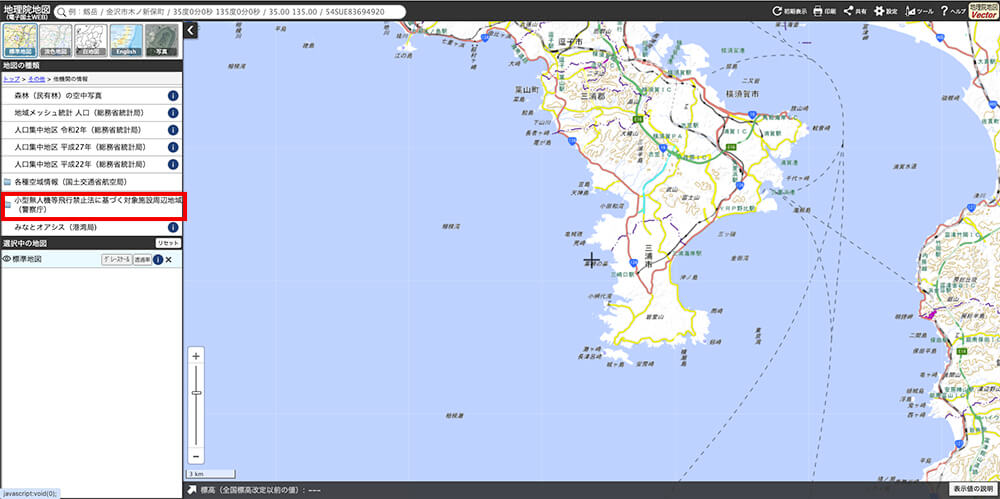Image resolution: width=1000 pixels, height=499 pixels.
Task: Collapse the left sidebar panel
Action: pos(191,31)
